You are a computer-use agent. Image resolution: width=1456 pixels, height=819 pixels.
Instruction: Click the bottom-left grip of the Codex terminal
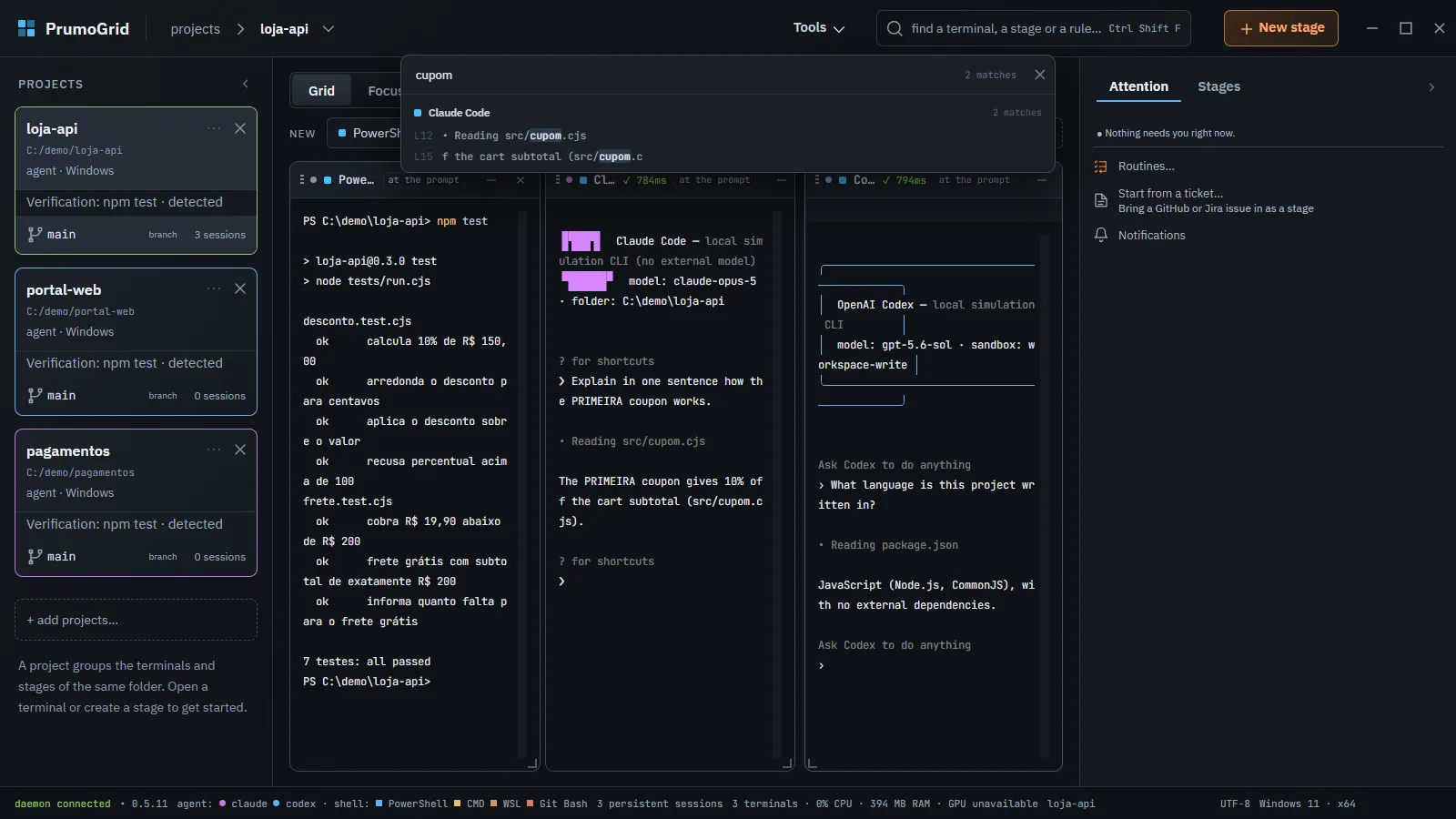tap(813, 763)
